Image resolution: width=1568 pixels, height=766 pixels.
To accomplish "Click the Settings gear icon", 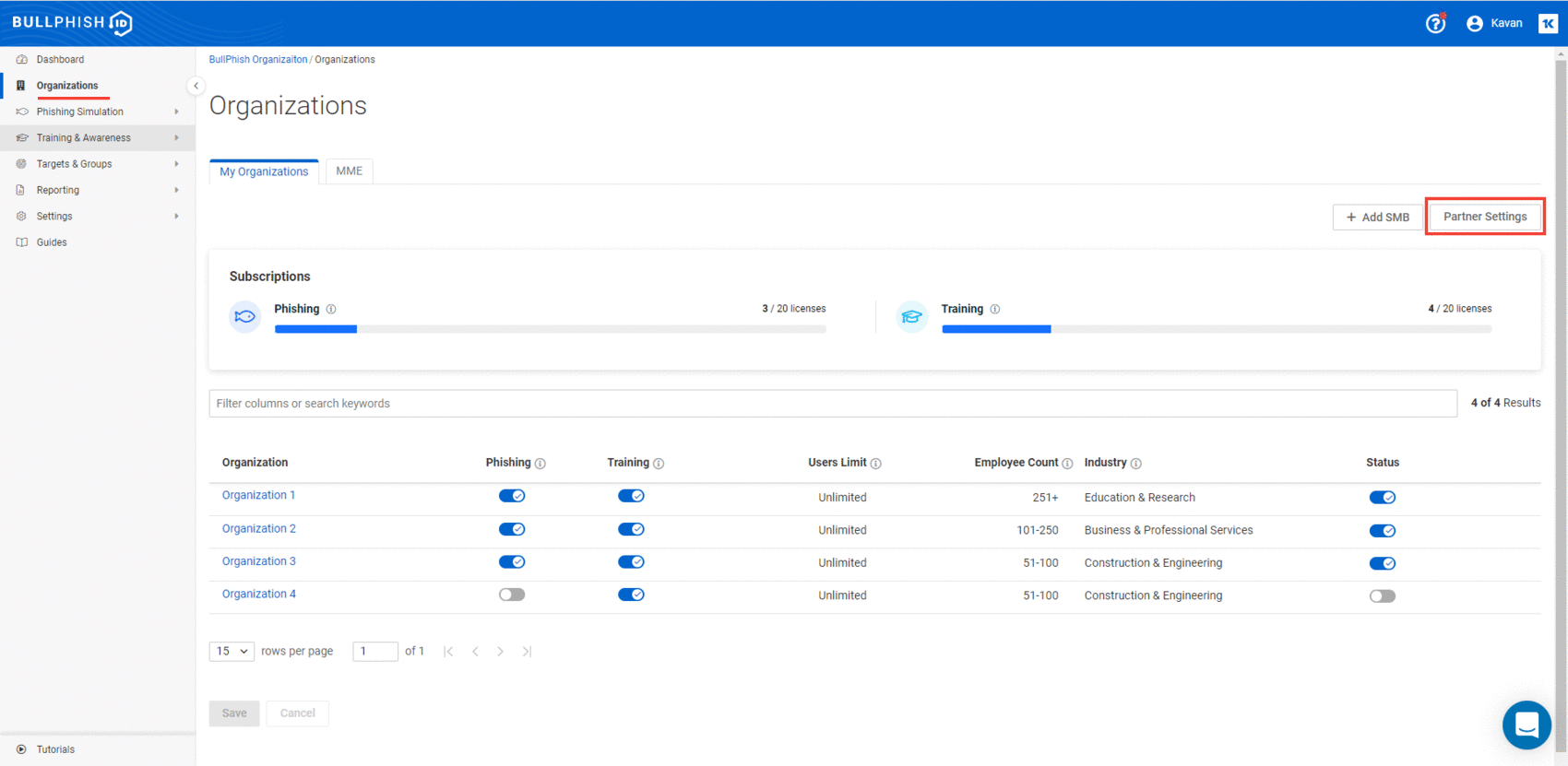I will coord(21,216).
